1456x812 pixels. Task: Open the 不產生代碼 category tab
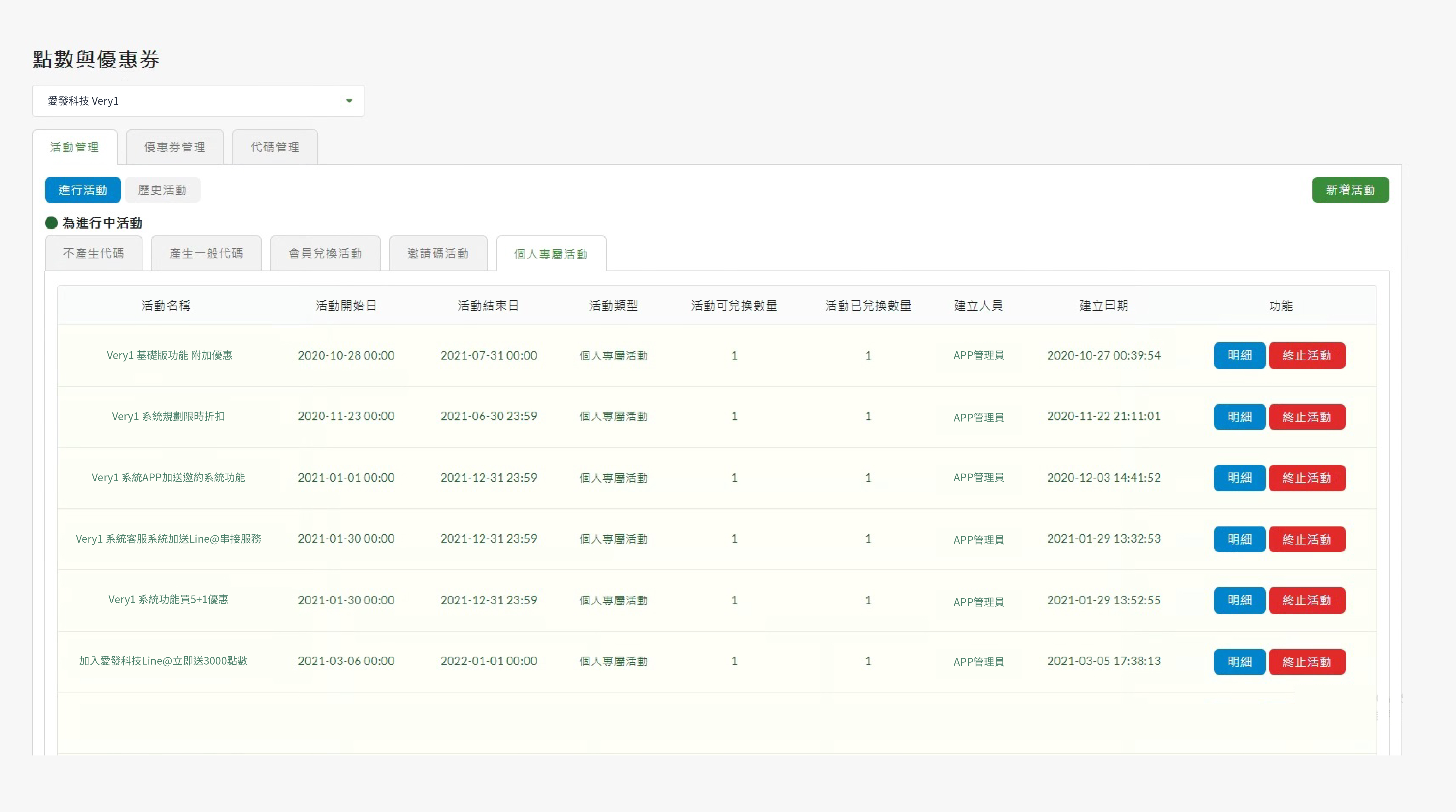coord(93,253)
